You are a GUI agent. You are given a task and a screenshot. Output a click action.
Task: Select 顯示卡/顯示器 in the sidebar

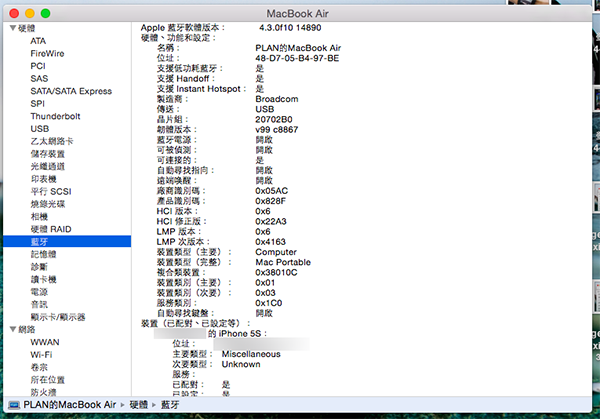pyautogui.click(x=57, y=316)
